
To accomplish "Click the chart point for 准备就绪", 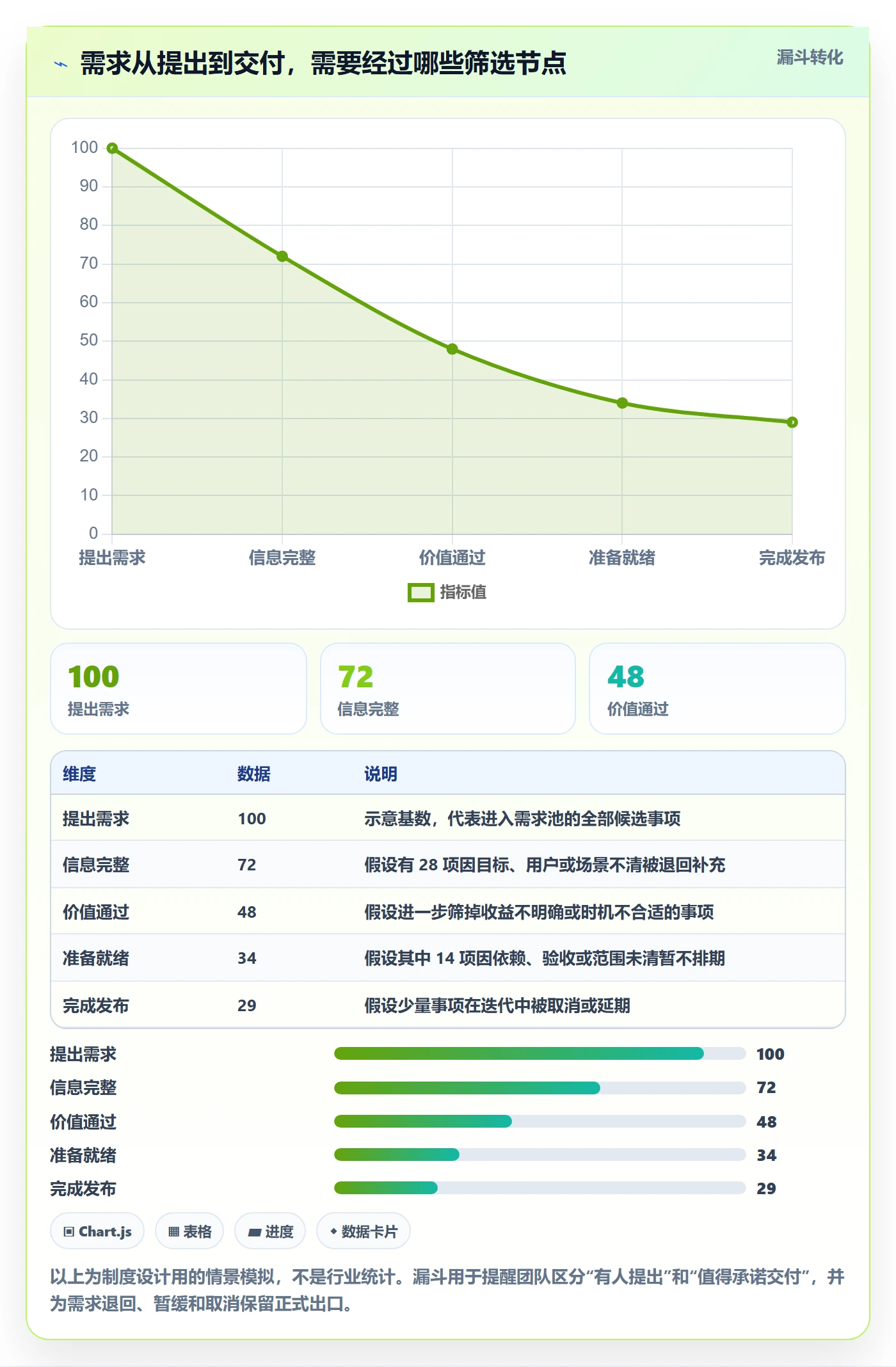I will click(622, 403).
